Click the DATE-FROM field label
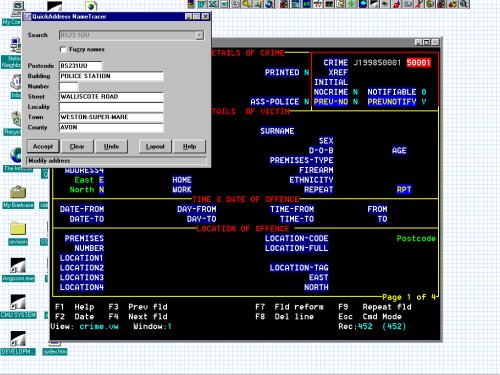500x375 pixels. (82, 209)
